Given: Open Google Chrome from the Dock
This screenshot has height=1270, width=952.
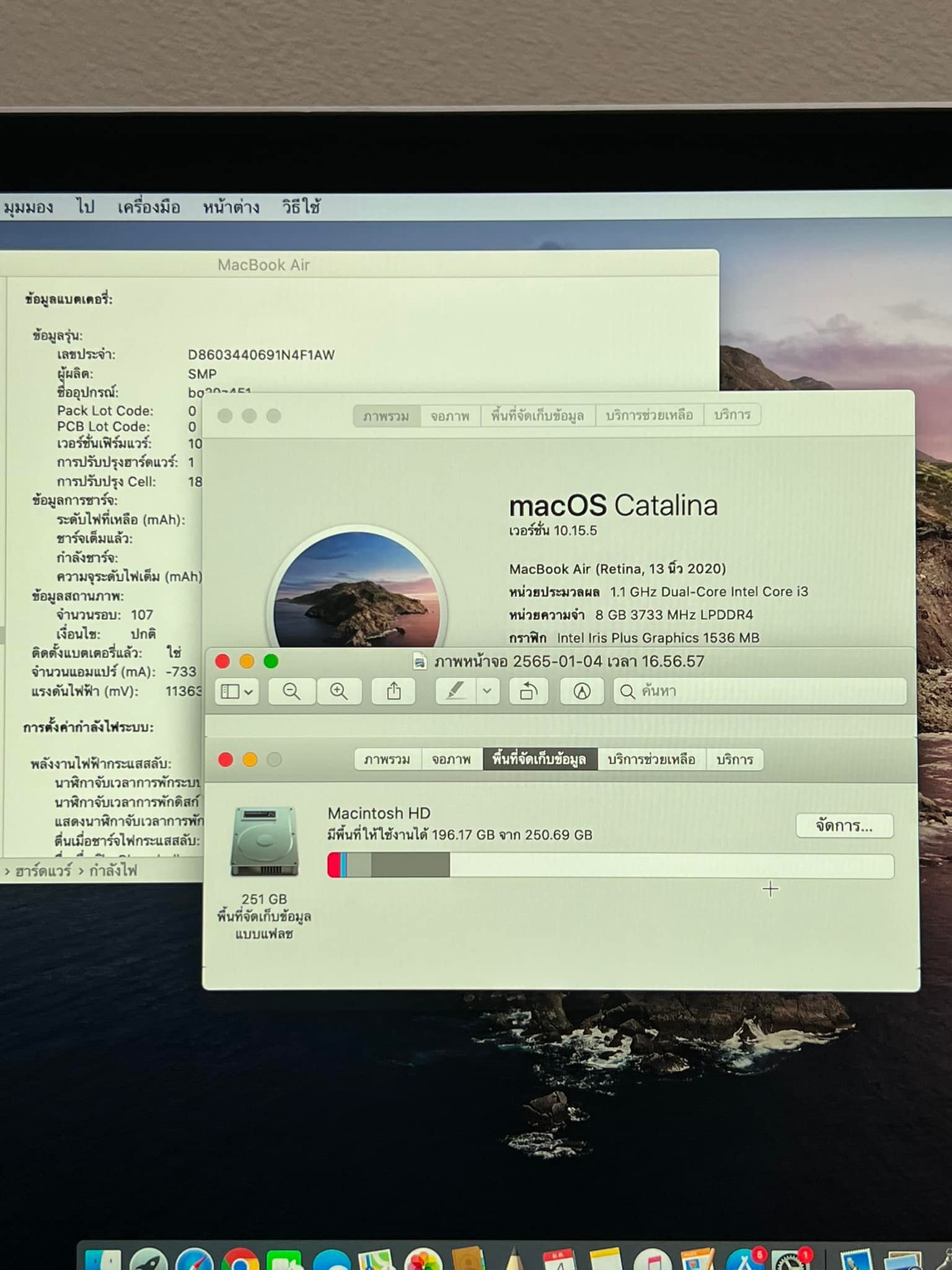Looking at the screenshot, I should pyautogui.click(x=241, y=1259).
